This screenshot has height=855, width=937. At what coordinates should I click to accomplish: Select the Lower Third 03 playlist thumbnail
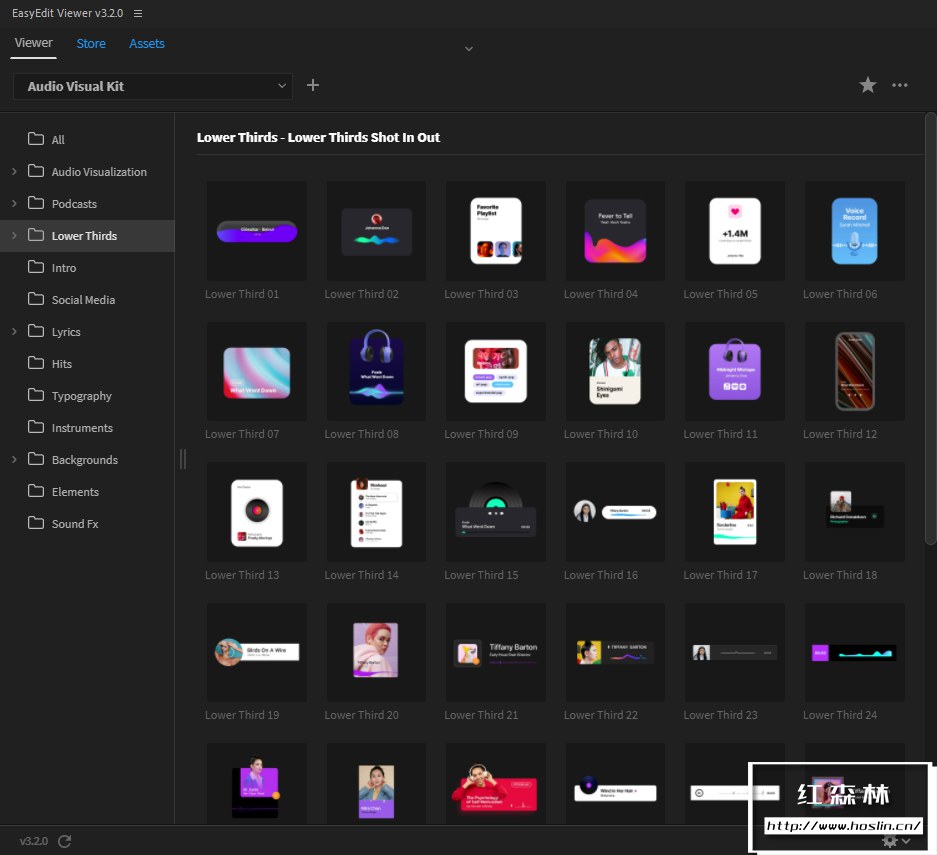(x=495, y=231)
